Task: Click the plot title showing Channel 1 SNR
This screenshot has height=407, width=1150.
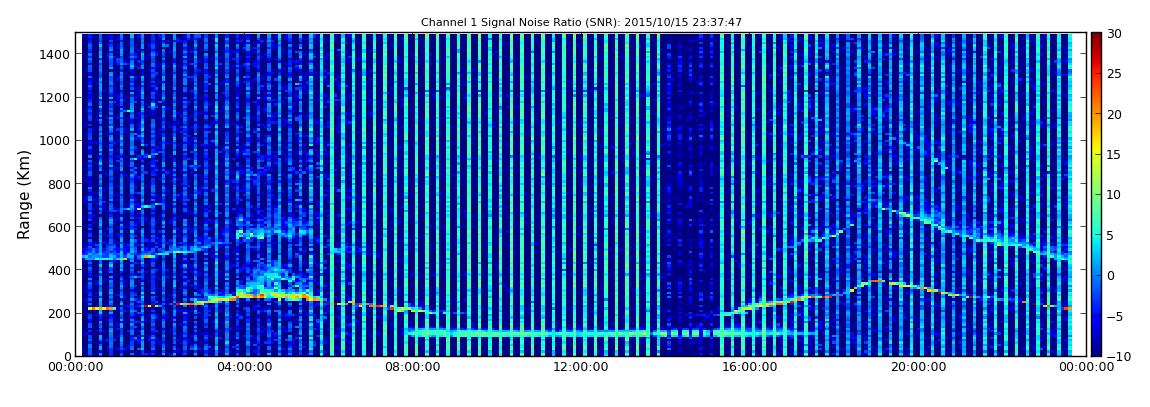Action: click(x=581, y=23)
